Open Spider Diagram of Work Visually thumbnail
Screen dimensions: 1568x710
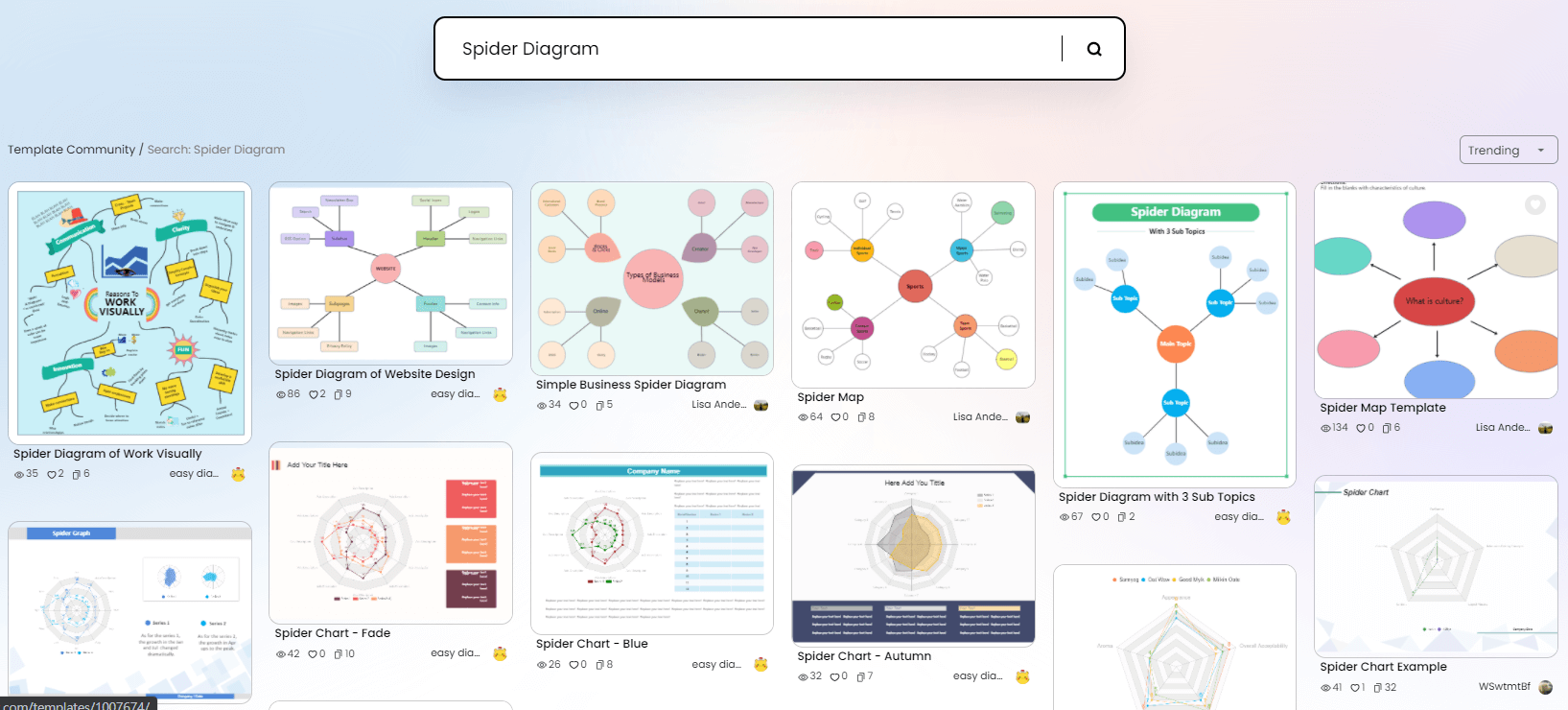130,313
